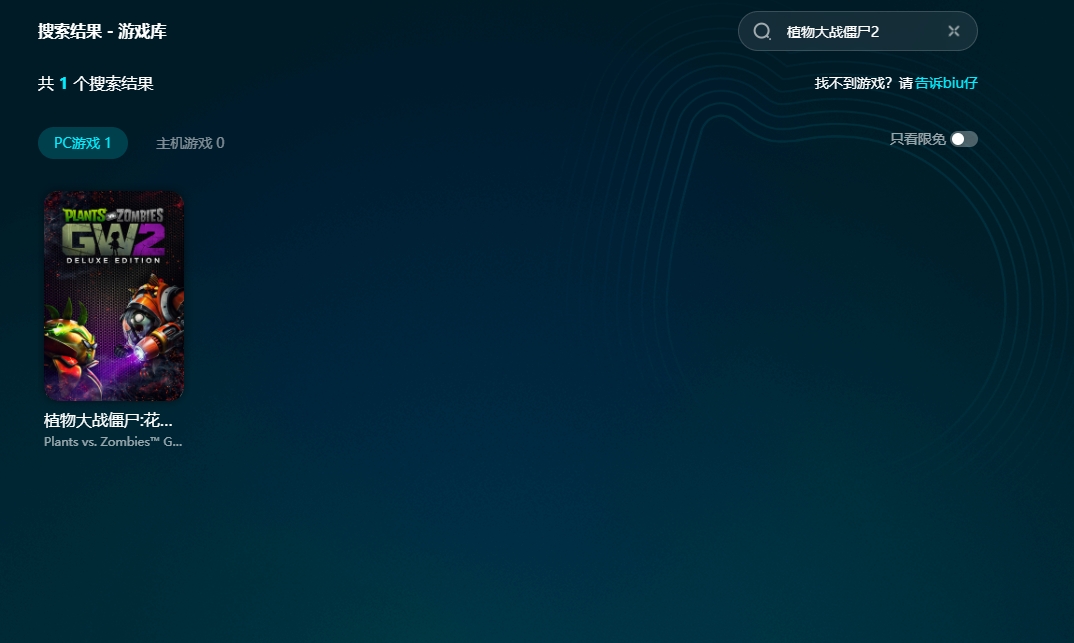Open the 主机游戏 tab
This screenshot has width=1074, height=643.
[190, 143]
